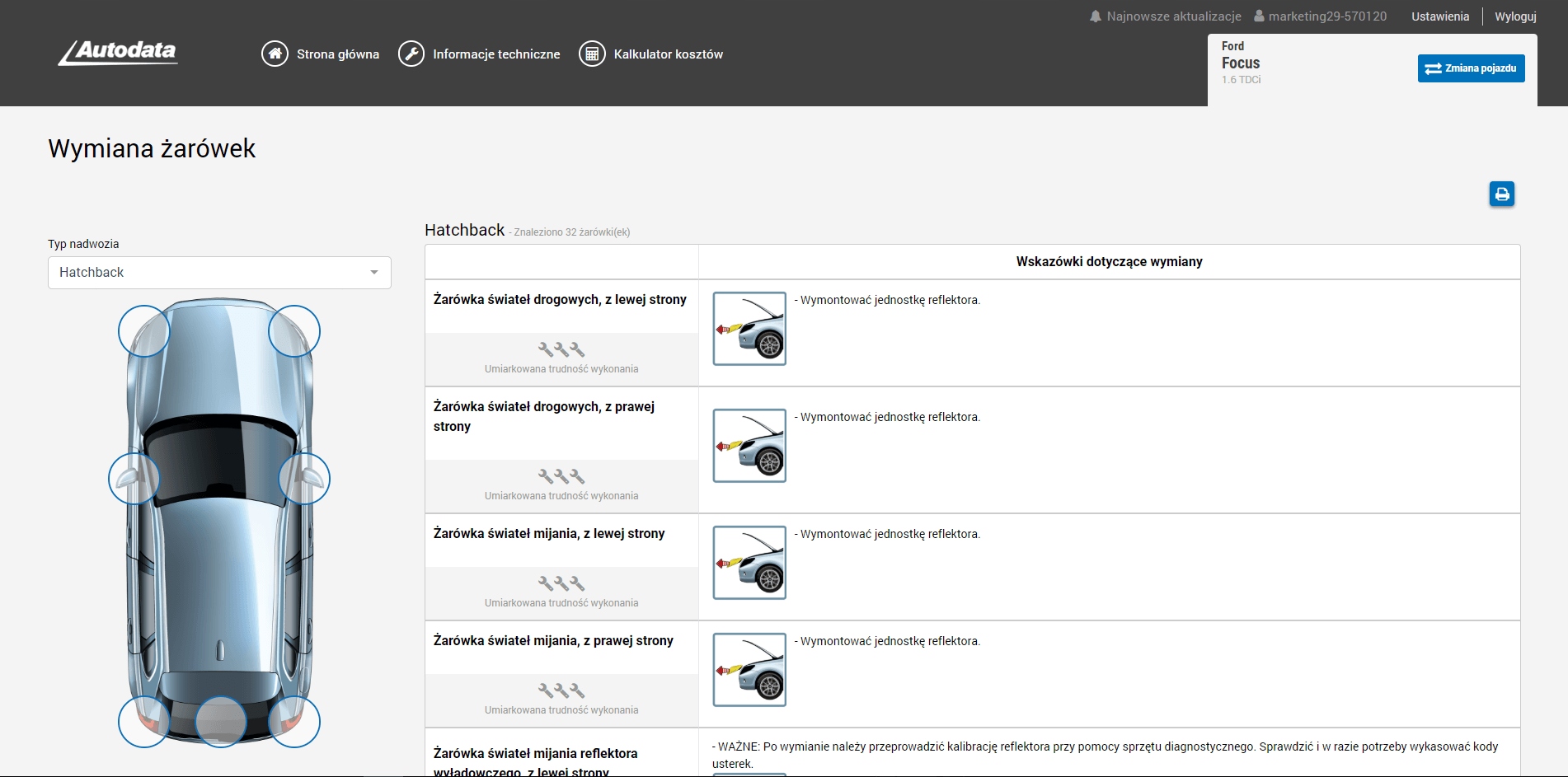Viewport: 1568px width, 777px height.
Task: Select the front-right headlight circle on car
Action: [294, 331]
